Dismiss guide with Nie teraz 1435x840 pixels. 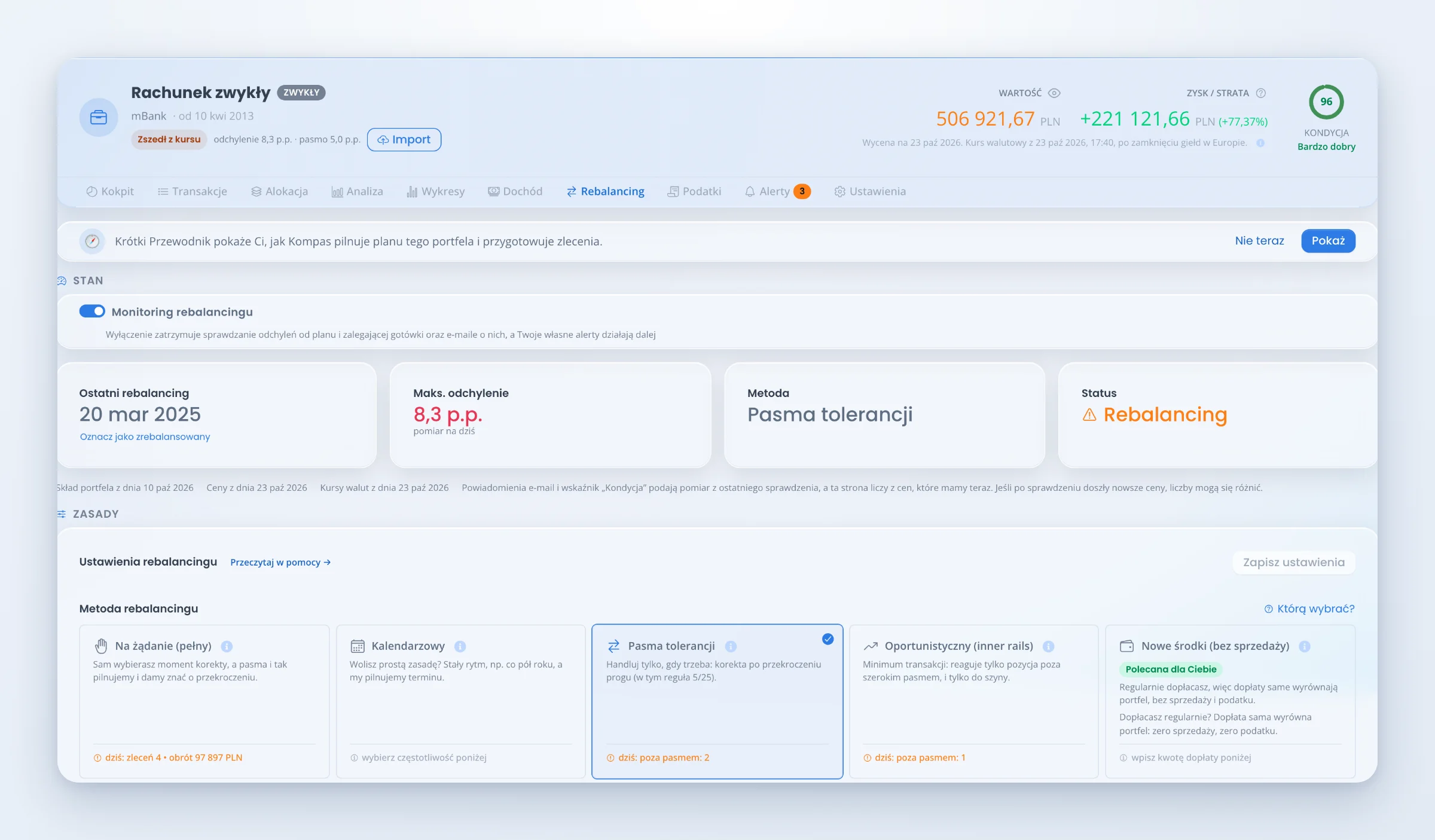click(x=1259, y=241)
